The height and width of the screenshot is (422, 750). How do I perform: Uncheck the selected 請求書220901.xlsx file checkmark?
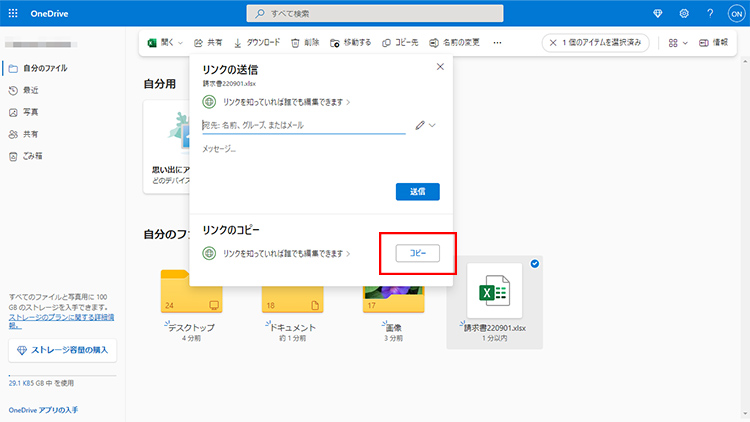535,264
